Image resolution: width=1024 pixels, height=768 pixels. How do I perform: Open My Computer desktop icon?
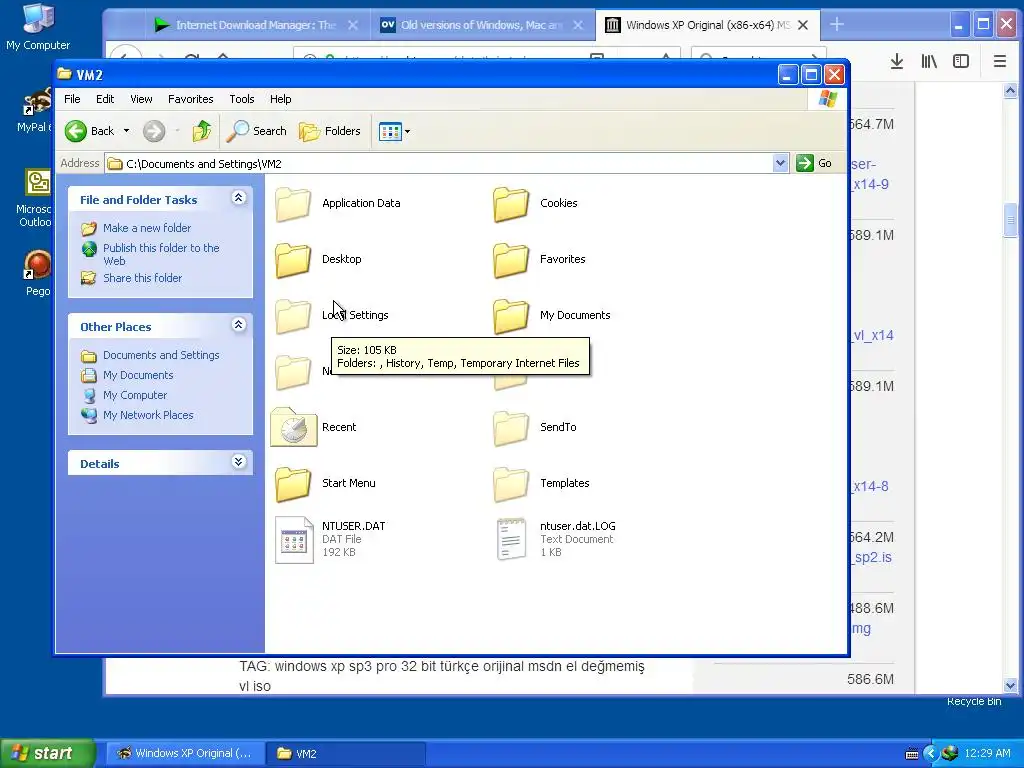tap(38, 27)
